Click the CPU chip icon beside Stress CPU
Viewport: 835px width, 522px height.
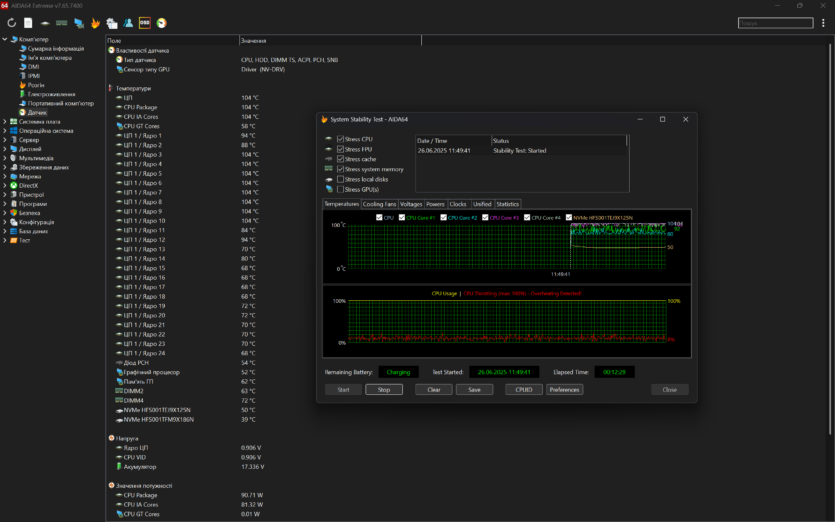(x=329, y=139)
